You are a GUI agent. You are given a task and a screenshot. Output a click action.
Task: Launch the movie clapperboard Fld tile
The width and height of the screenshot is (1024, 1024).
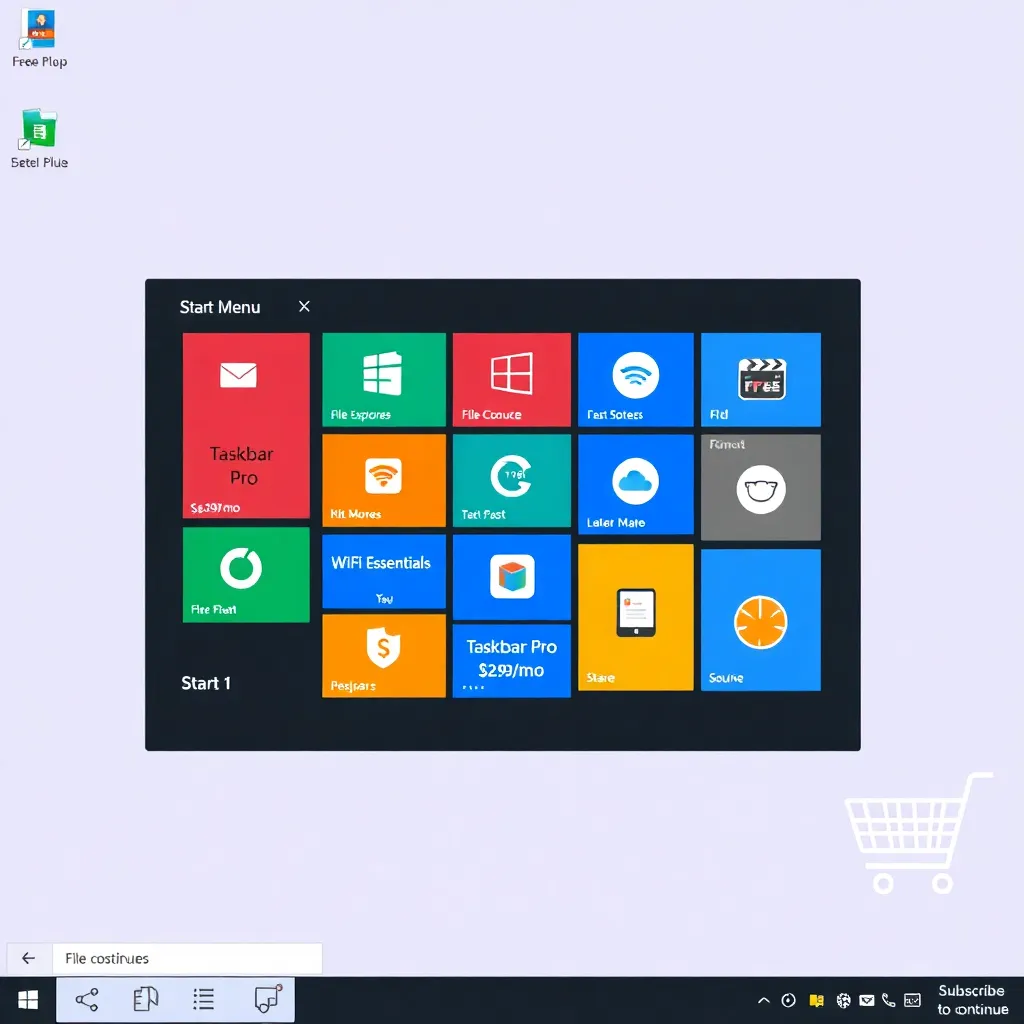[x=760, y=380]
